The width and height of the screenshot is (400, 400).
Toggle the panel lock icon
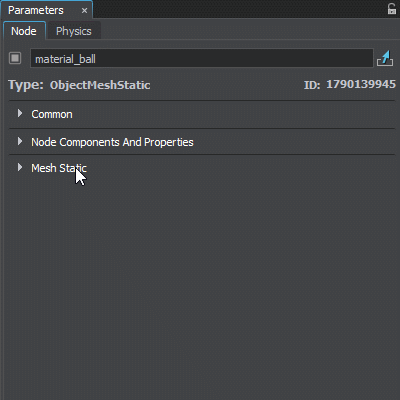pos(392,9)
